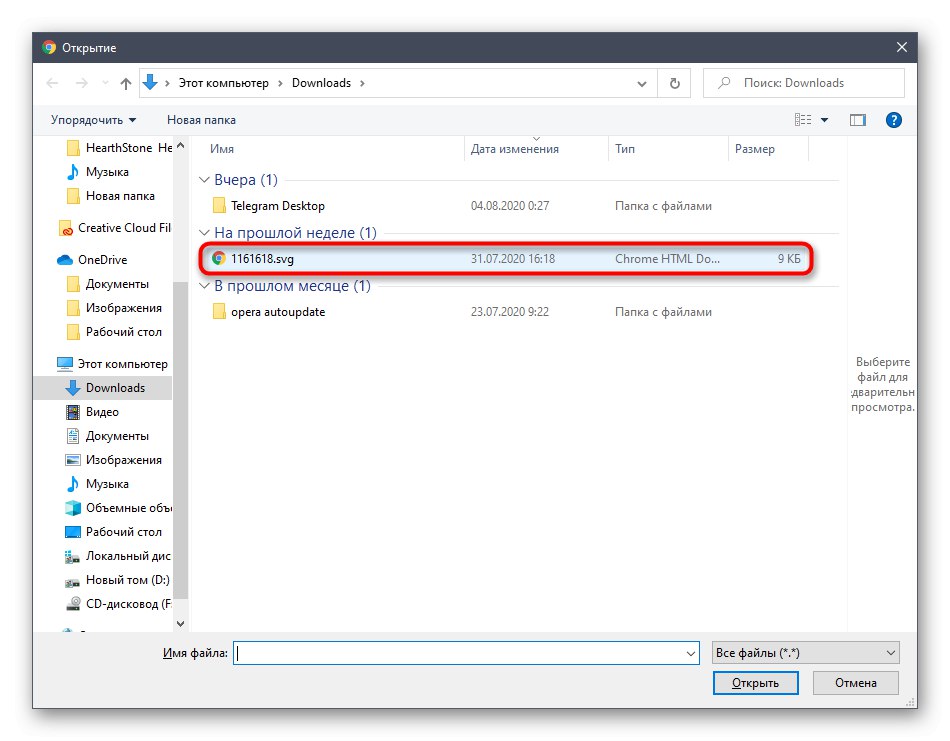
Task: Click Downloads in address breadcrumb
Action: tap(321, 83)
